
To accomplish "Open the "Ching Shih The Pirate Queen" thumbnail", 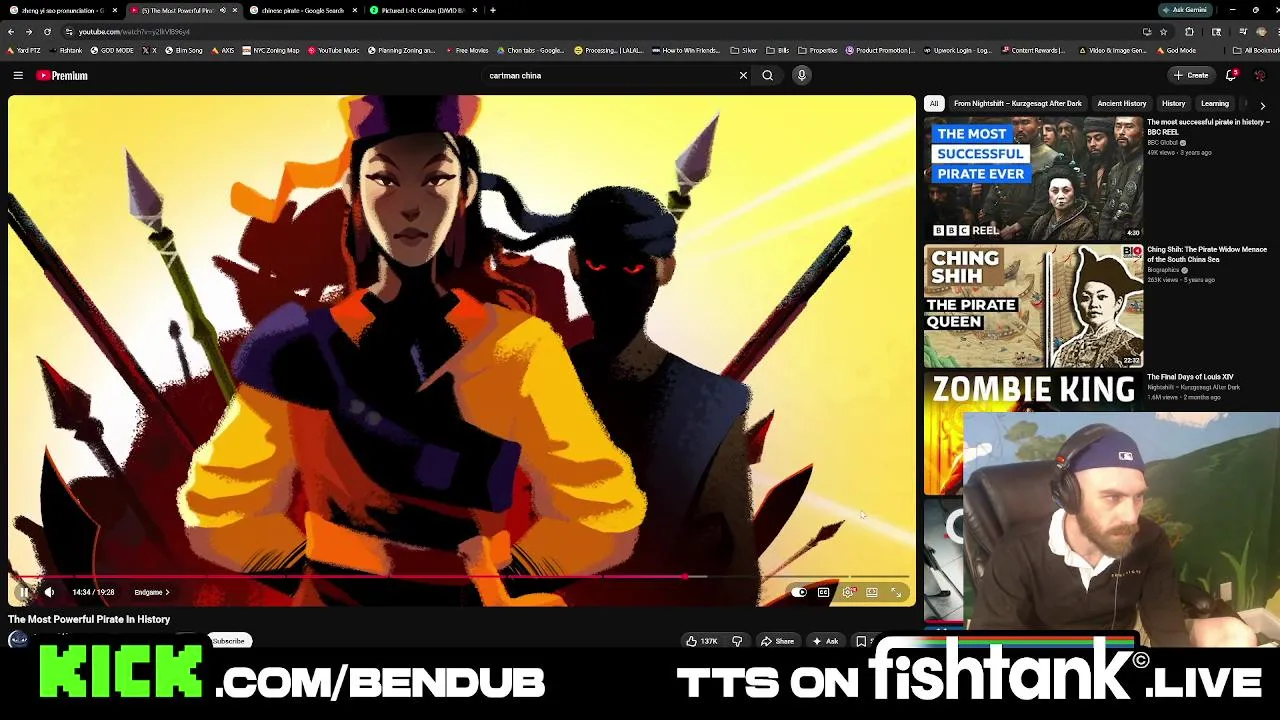I will click(x=1033, y=306).
